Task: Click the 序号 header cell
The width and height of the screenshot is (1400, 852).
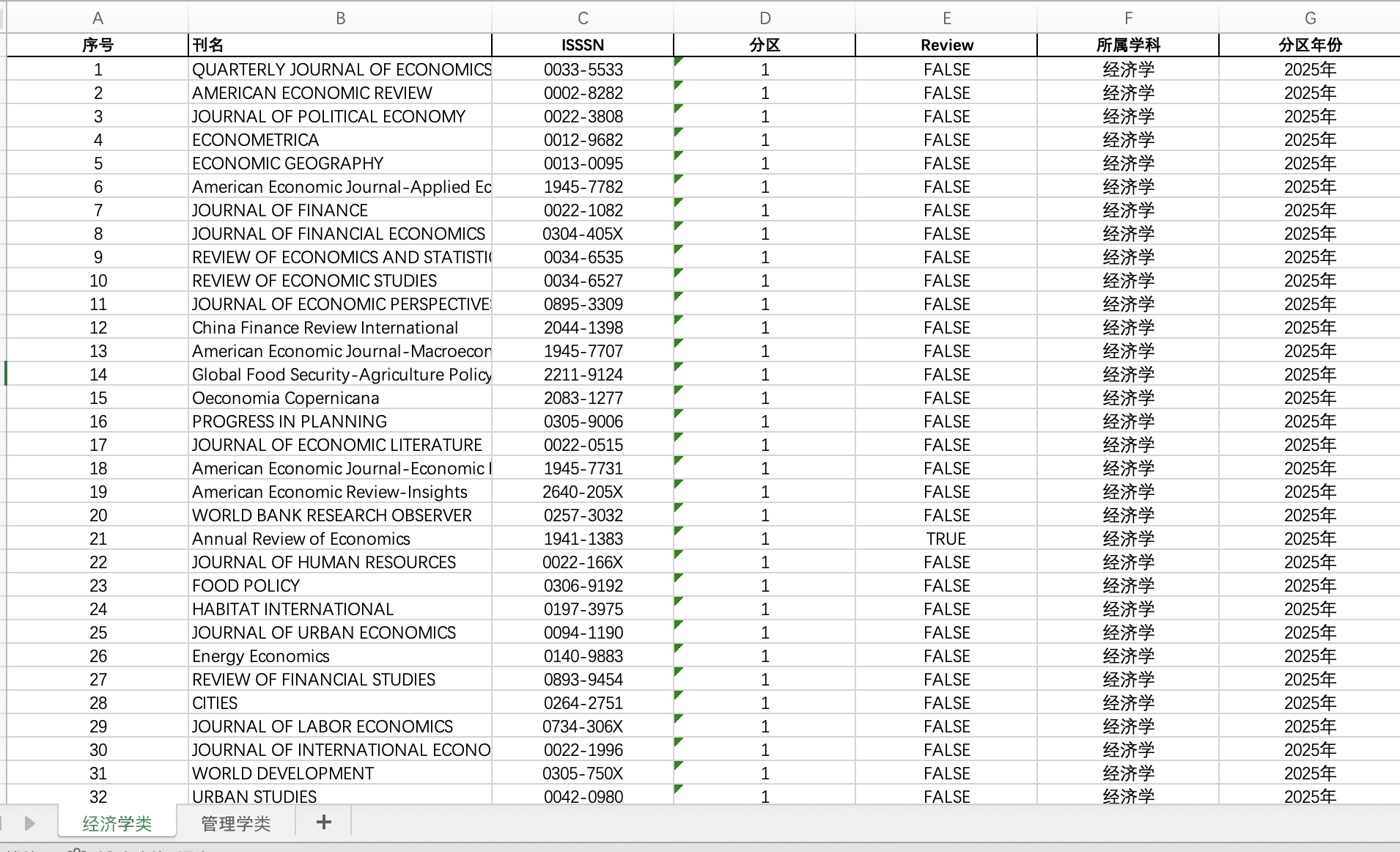Action: click(97, 45)
